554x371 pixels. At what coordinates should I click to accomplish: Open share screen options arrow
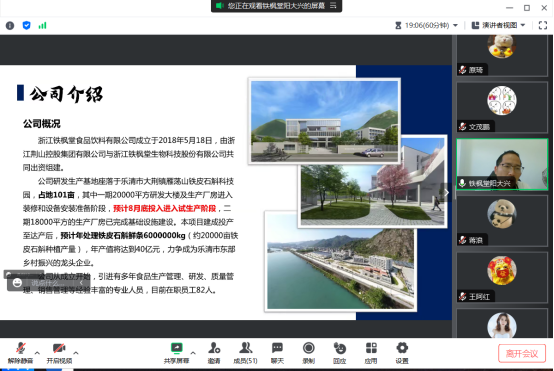tap(193, 353)
